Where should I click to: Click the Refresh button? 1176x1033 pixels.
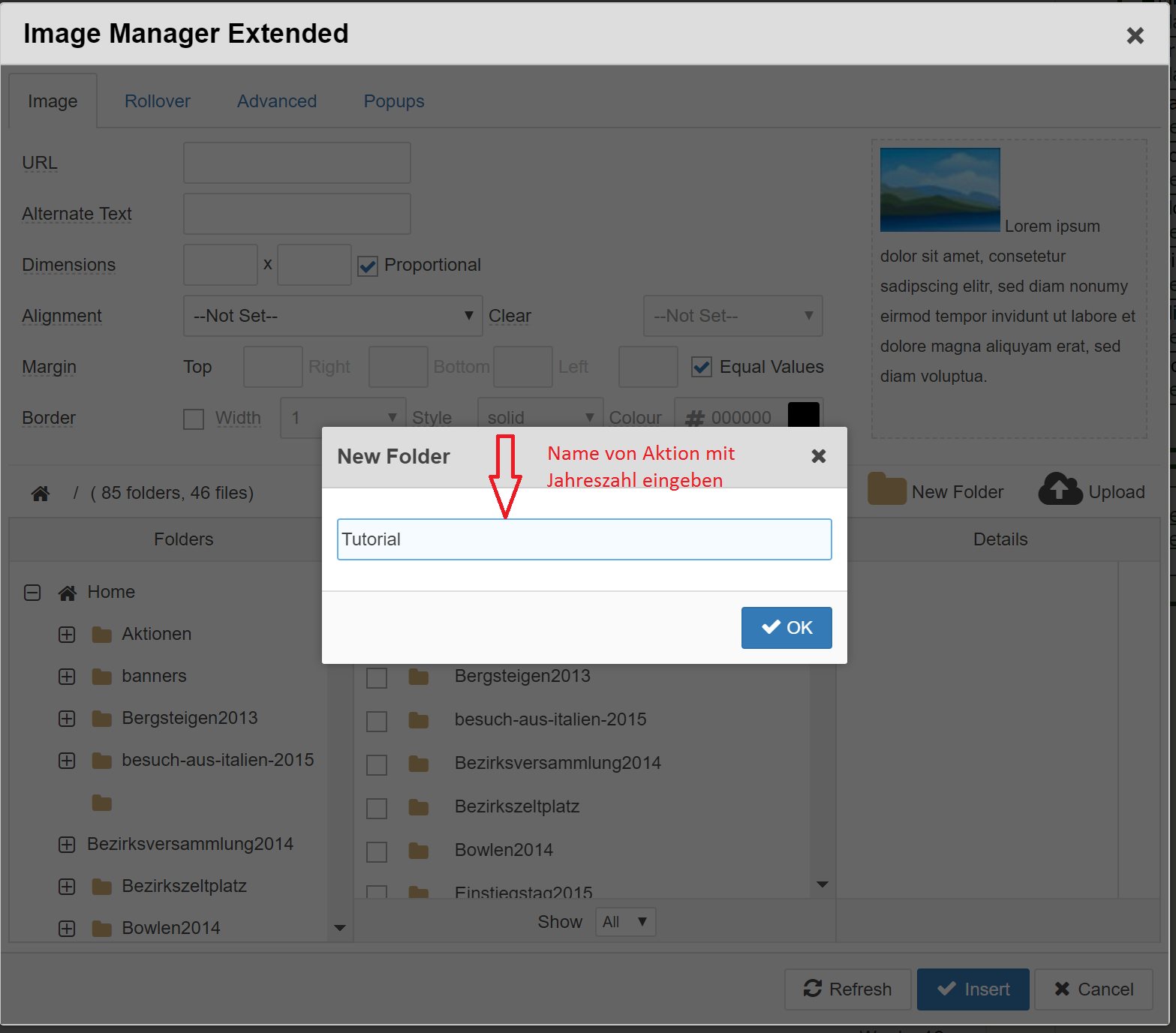pos(847,989)
